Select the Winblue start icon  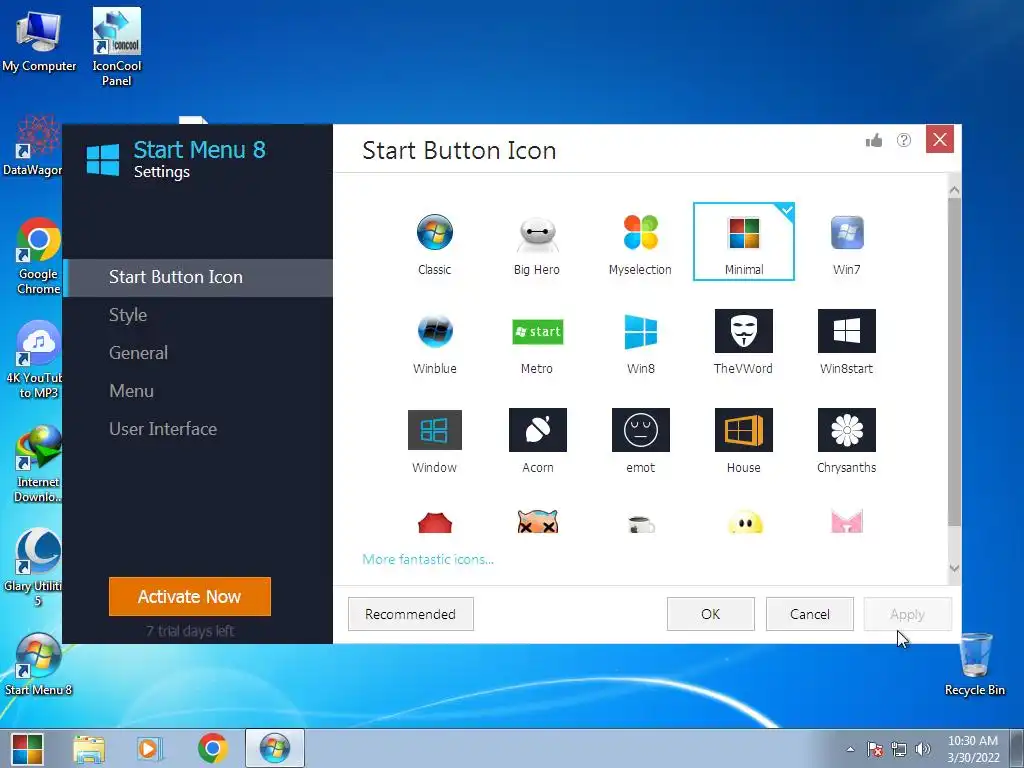click(x=434, y=342)
